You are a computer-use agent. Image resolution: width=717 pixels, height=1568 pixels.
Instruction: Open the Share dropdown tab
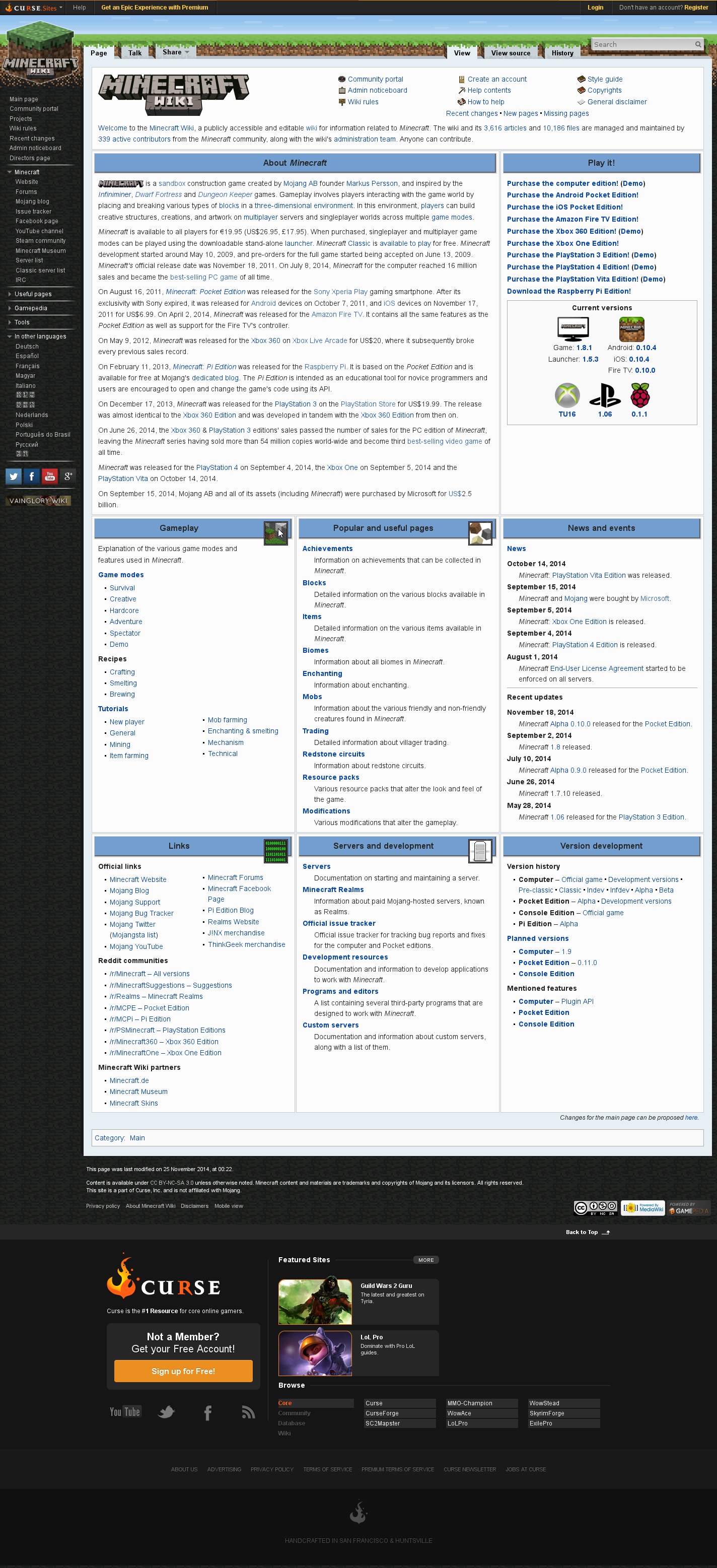point(176,52)
